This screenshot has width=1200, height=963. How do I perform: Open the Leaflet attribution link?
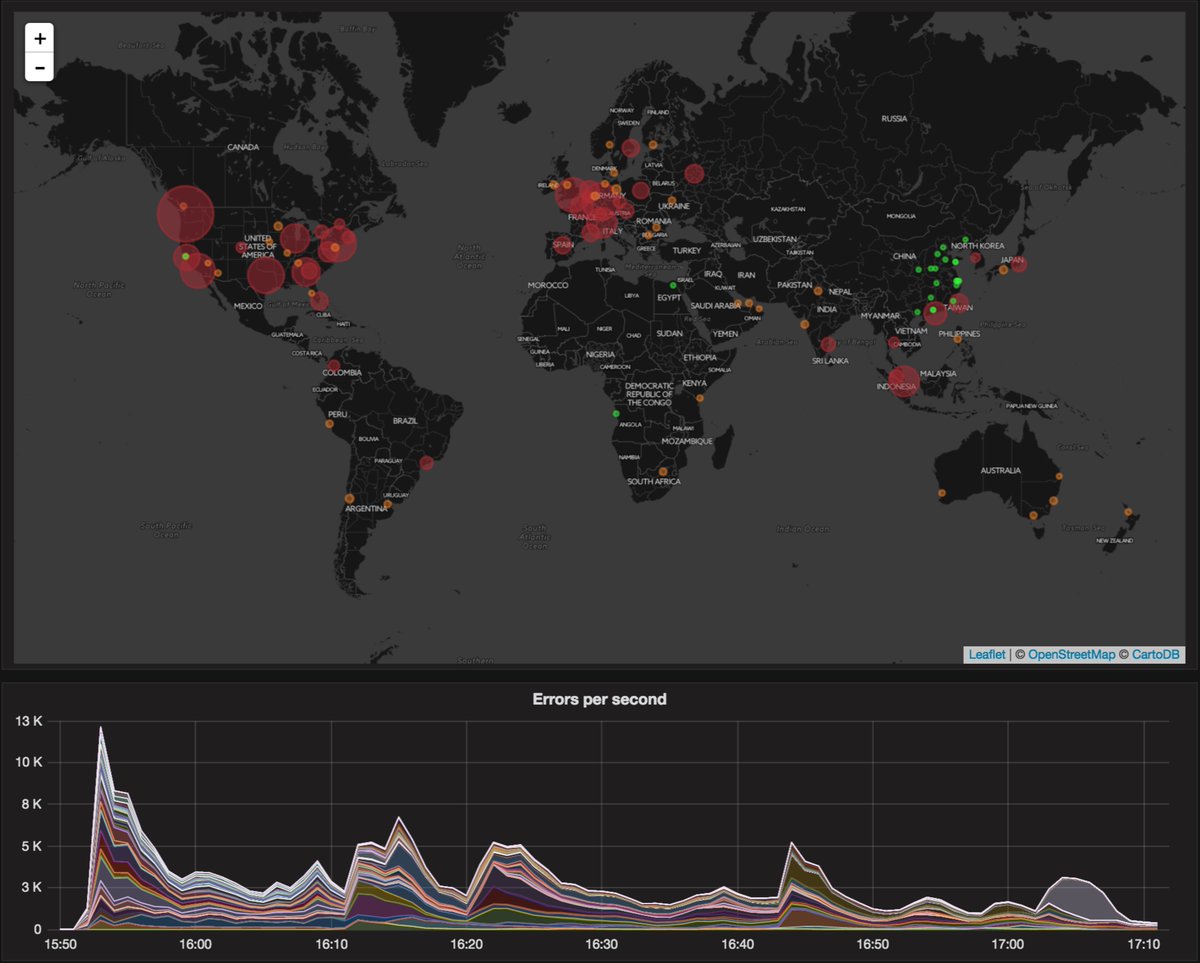point(987,655)
